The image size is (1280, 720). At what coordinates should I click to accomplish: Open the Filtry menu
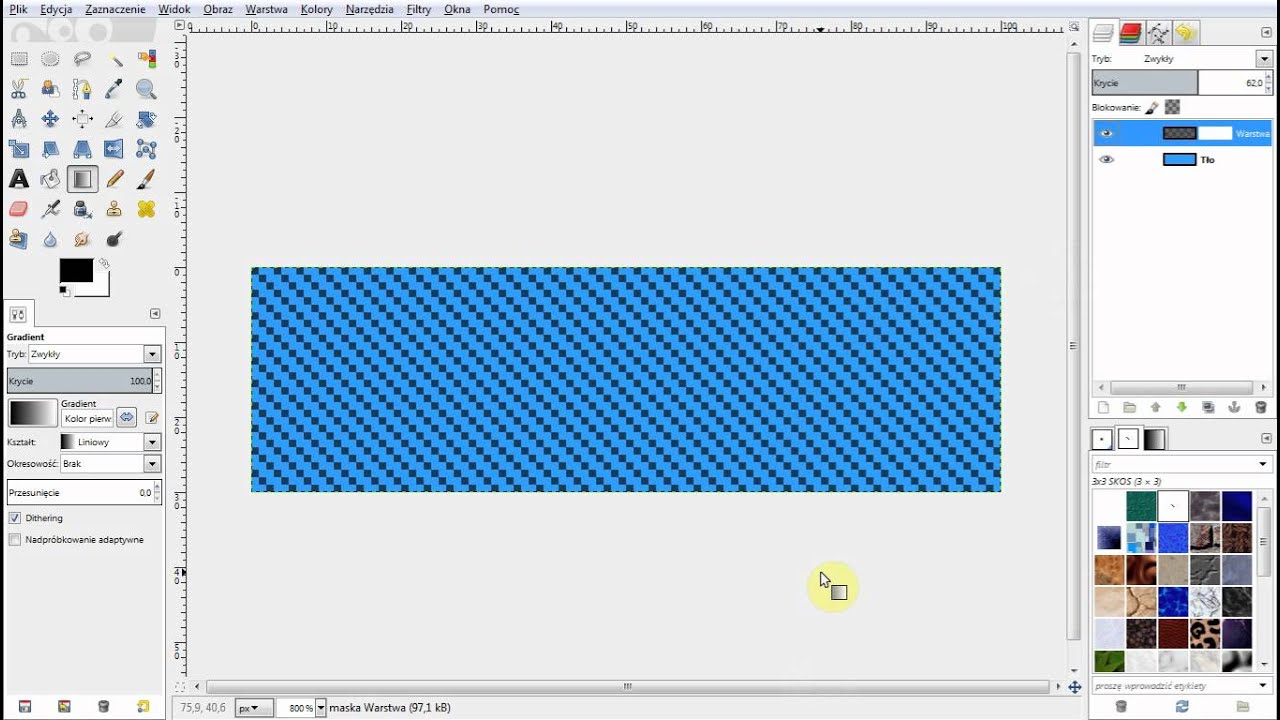click(x=419, y=9)
